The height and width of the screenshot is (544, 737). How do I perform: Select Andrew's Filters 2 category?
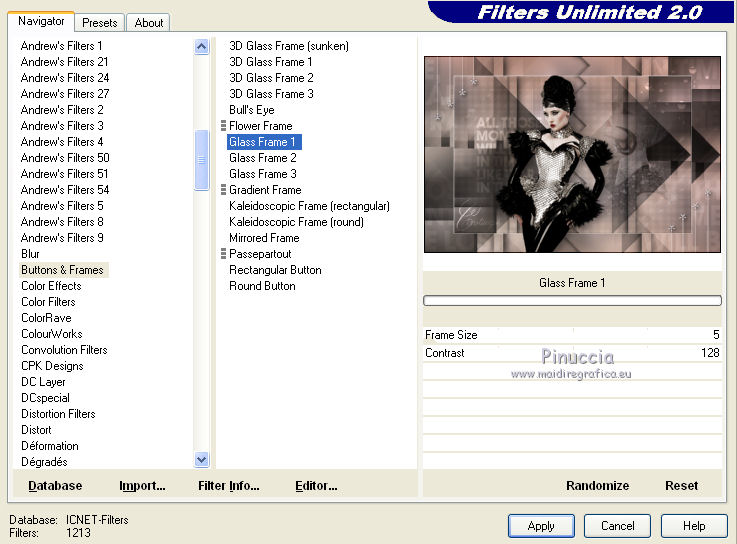pyautogui.click(x=62, y=110)
